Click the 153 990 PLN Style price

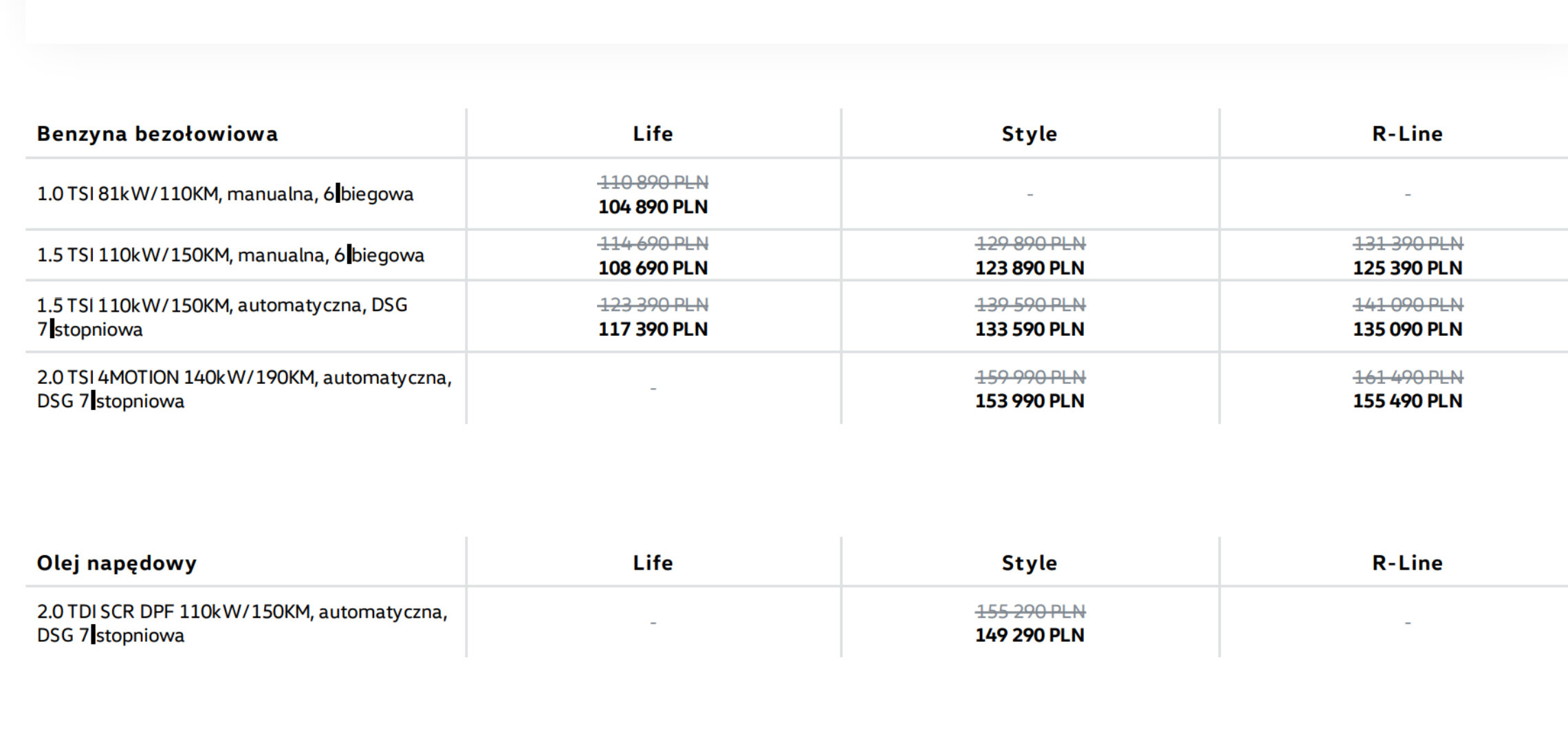coord(1029,400)
